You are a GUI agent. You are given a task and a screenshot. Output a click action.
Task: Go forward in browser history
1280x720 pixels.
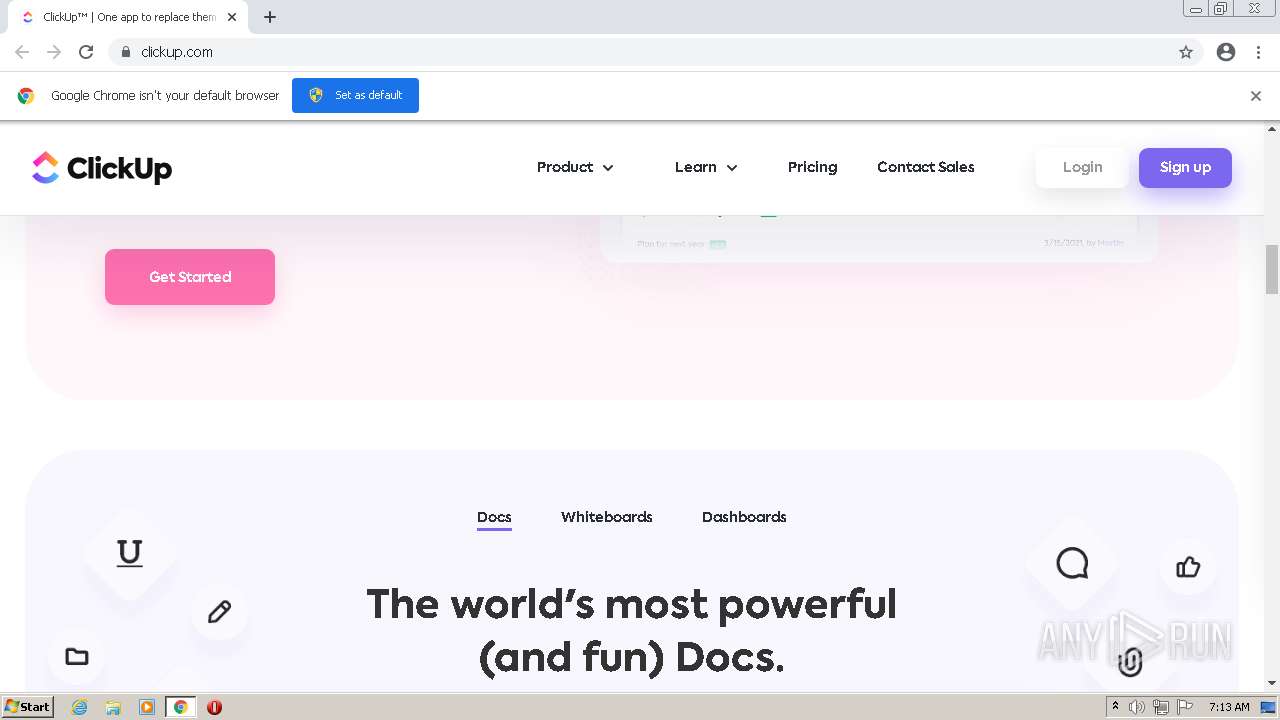54,52
